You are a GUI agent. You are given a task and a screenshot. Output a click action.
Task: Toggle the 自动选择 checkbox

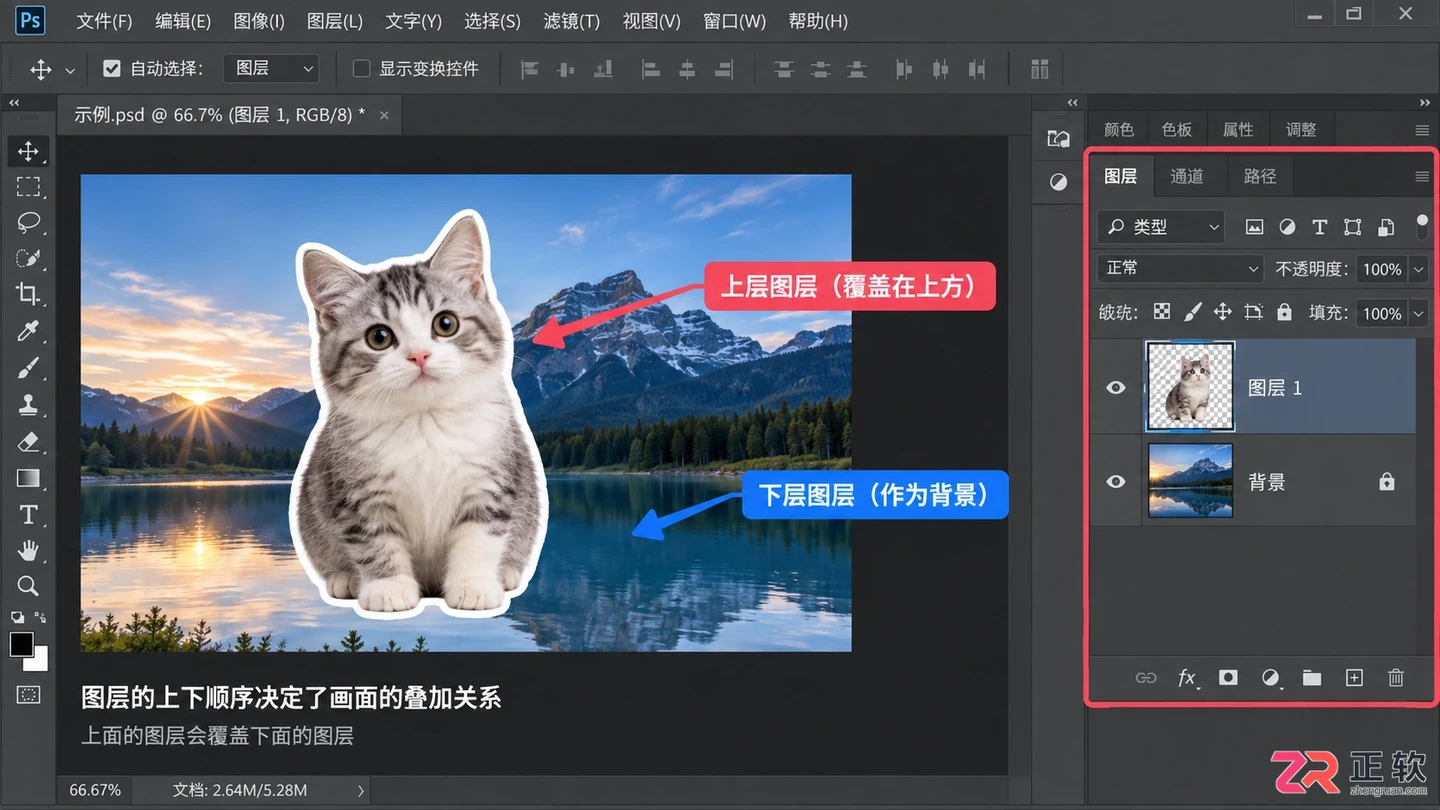click(112, 68)
